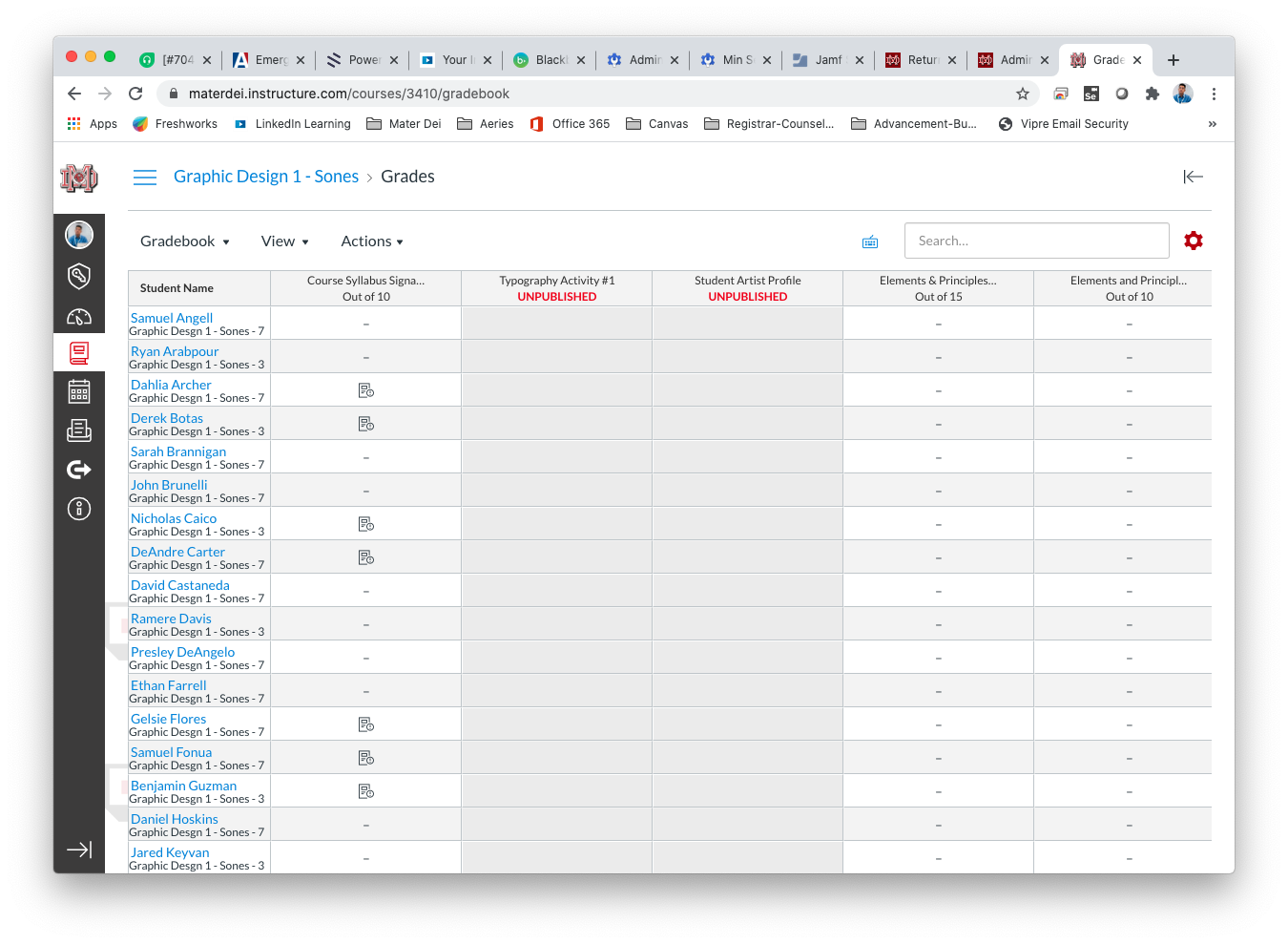Reload the gradebook page
The width and height of the screenshot is (1288, 944).
click(135, 94)
